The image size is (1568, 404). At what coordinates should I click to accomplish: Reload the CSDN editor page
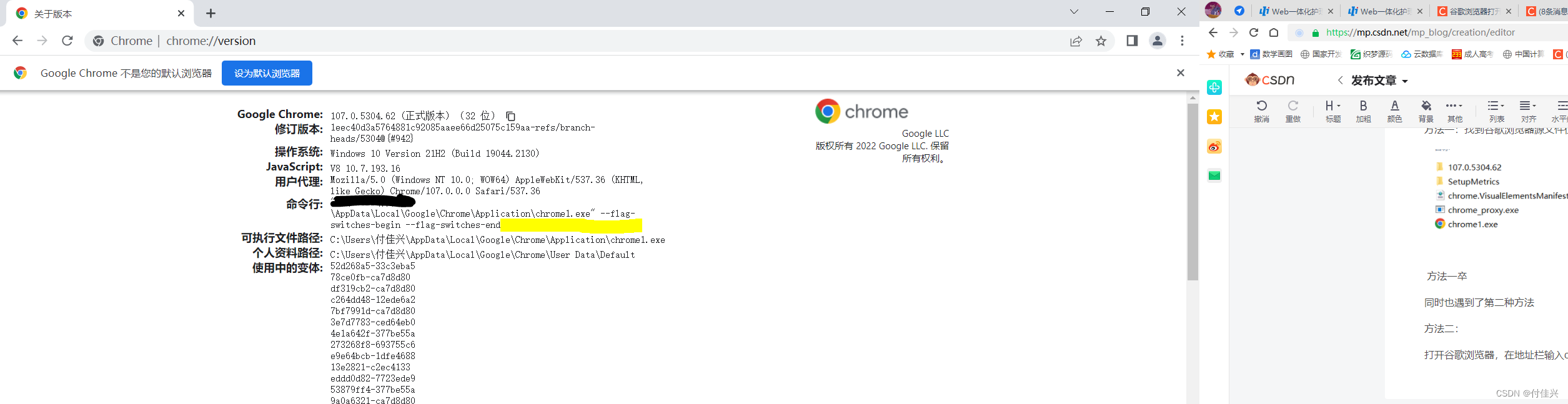click(1254, 32)
